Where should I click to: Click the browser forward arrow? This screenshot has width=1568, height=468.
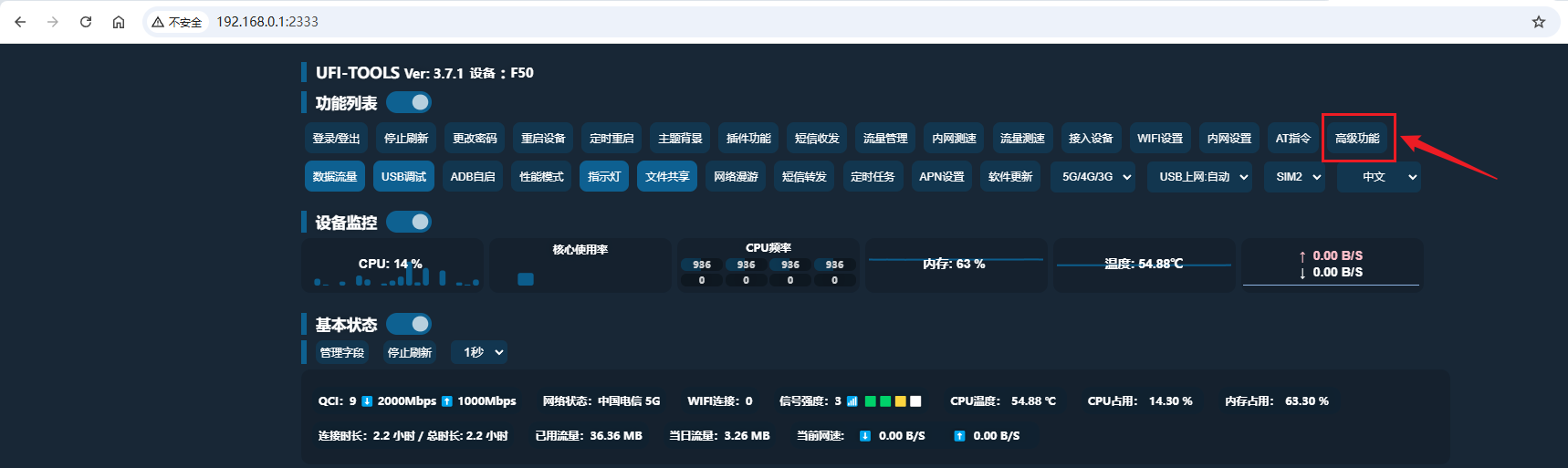click(53, 22)
